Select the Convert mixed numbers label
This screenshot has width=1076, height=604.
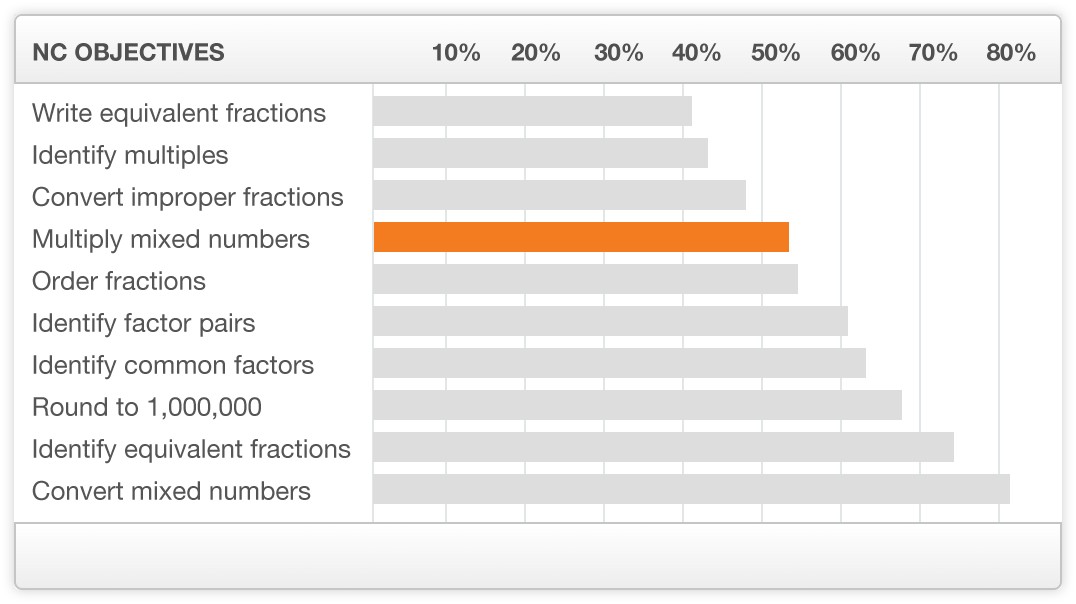point(172,491)
